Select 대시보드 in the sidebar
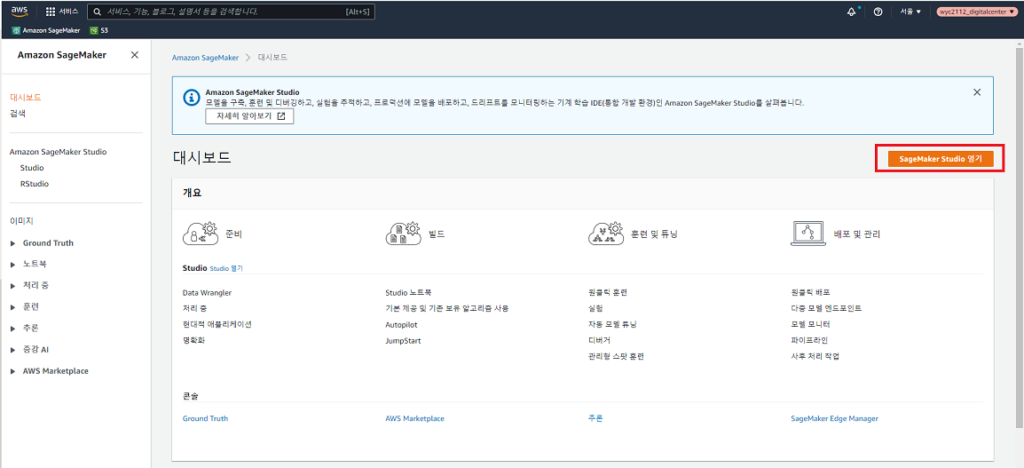This screenshot has height=468, width=1024. coord(26,97)
